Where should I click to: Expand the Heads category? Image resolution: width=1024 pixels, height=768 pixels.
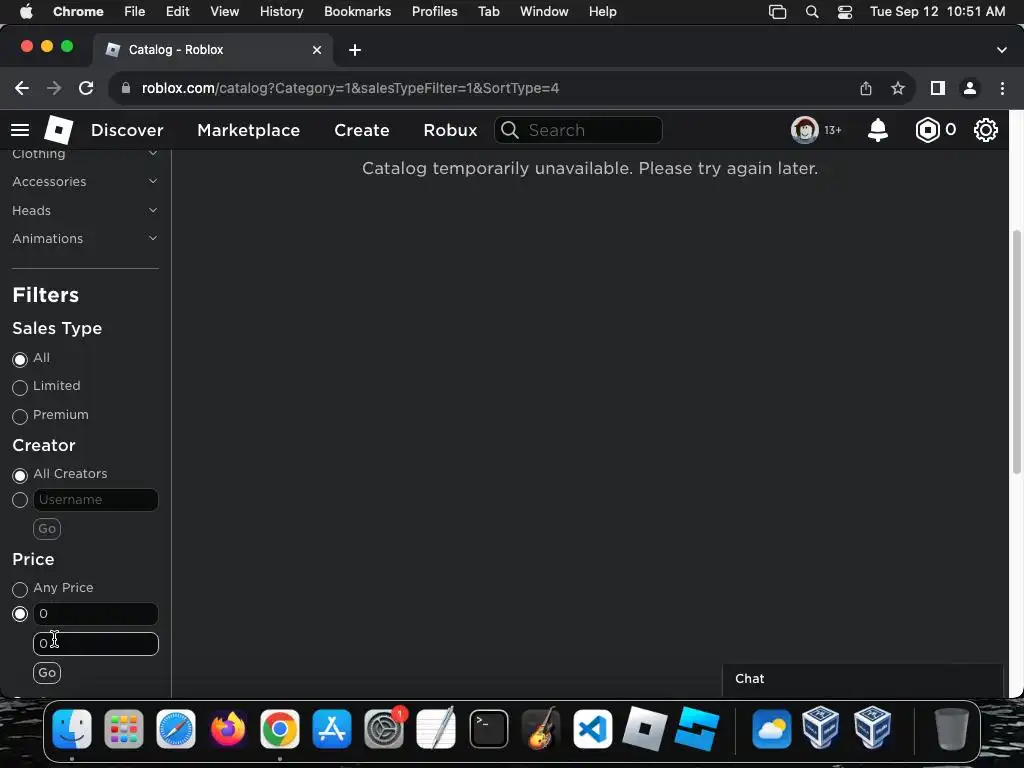86,210
